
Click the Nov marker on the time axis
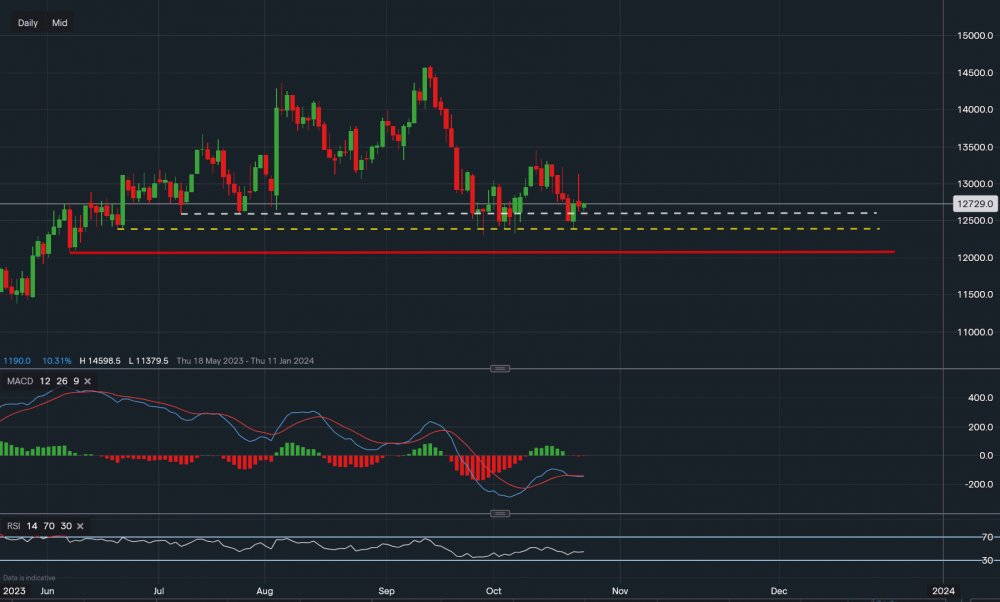pos(620,591)
